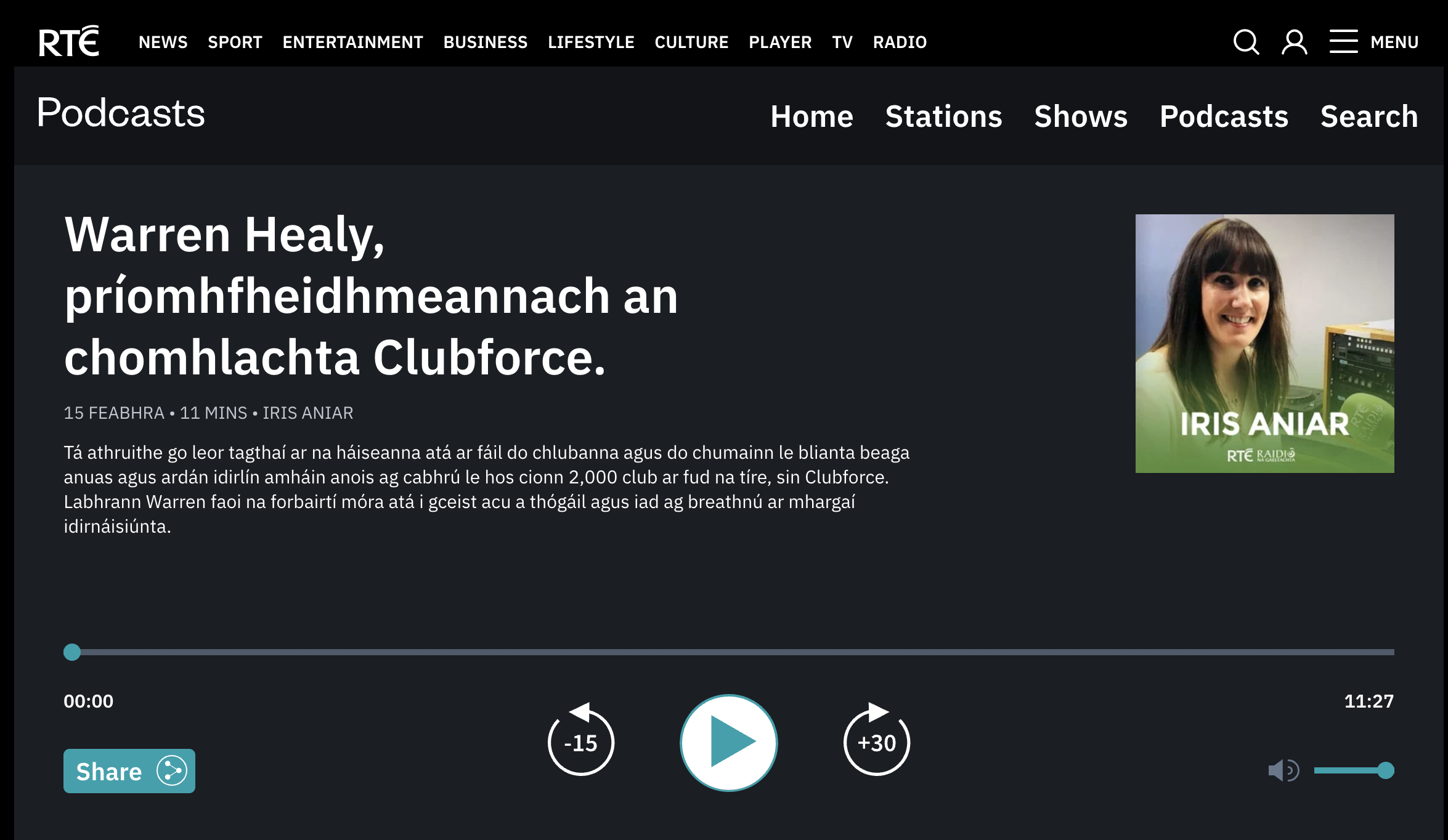This screenshot has width=1448, height=840.
Task: Click the 15 FEABHRA date text
Action: pos(114,413)
